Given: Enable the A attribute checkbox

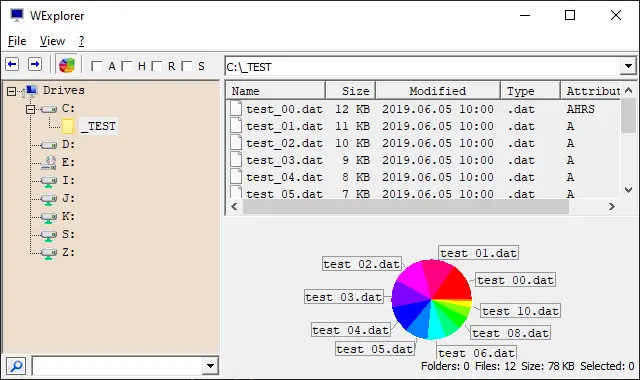Looking at the screenshot, I should click(97, 66).
